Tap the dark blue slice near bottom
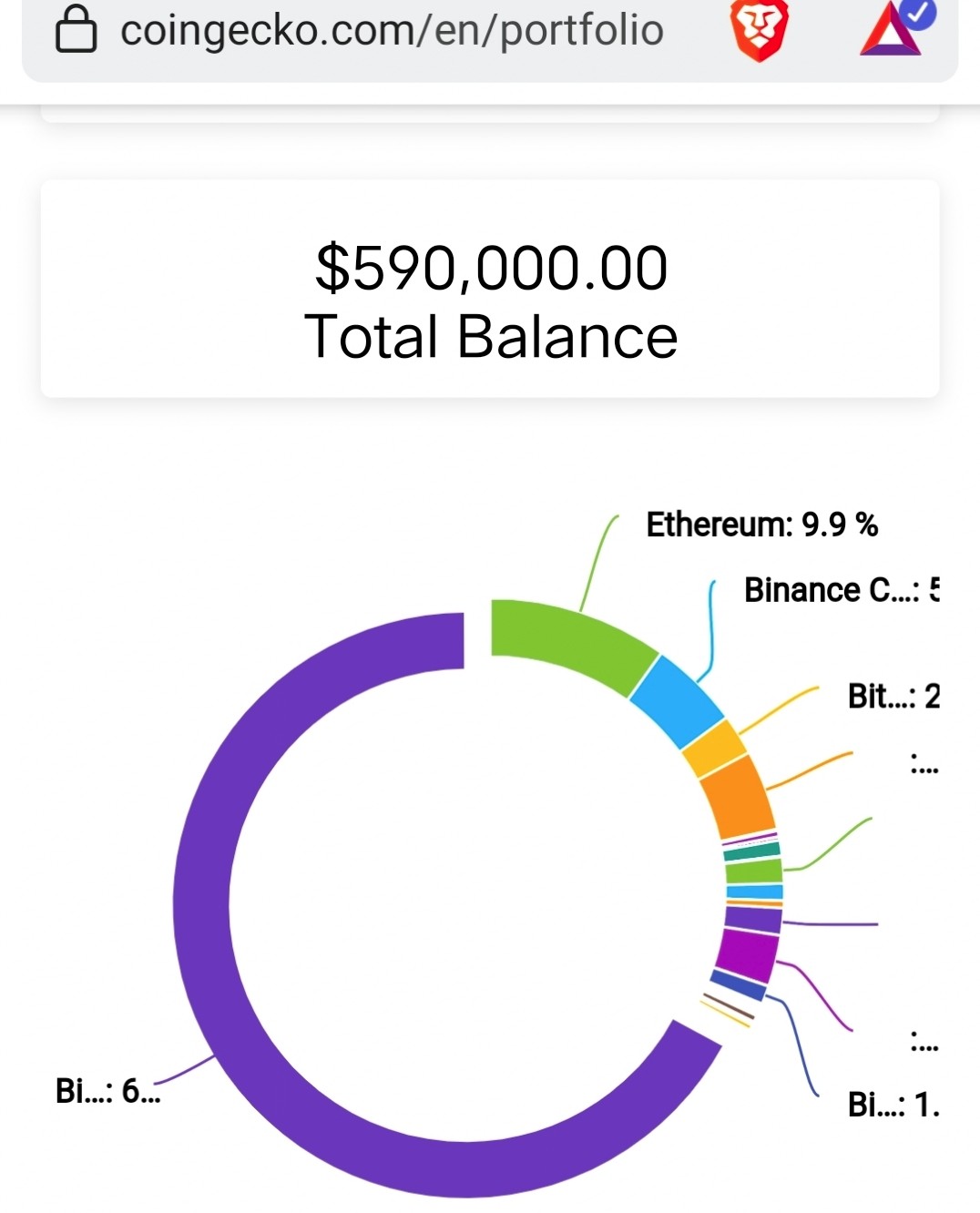 pyautogui.click(x=739, y=985)
